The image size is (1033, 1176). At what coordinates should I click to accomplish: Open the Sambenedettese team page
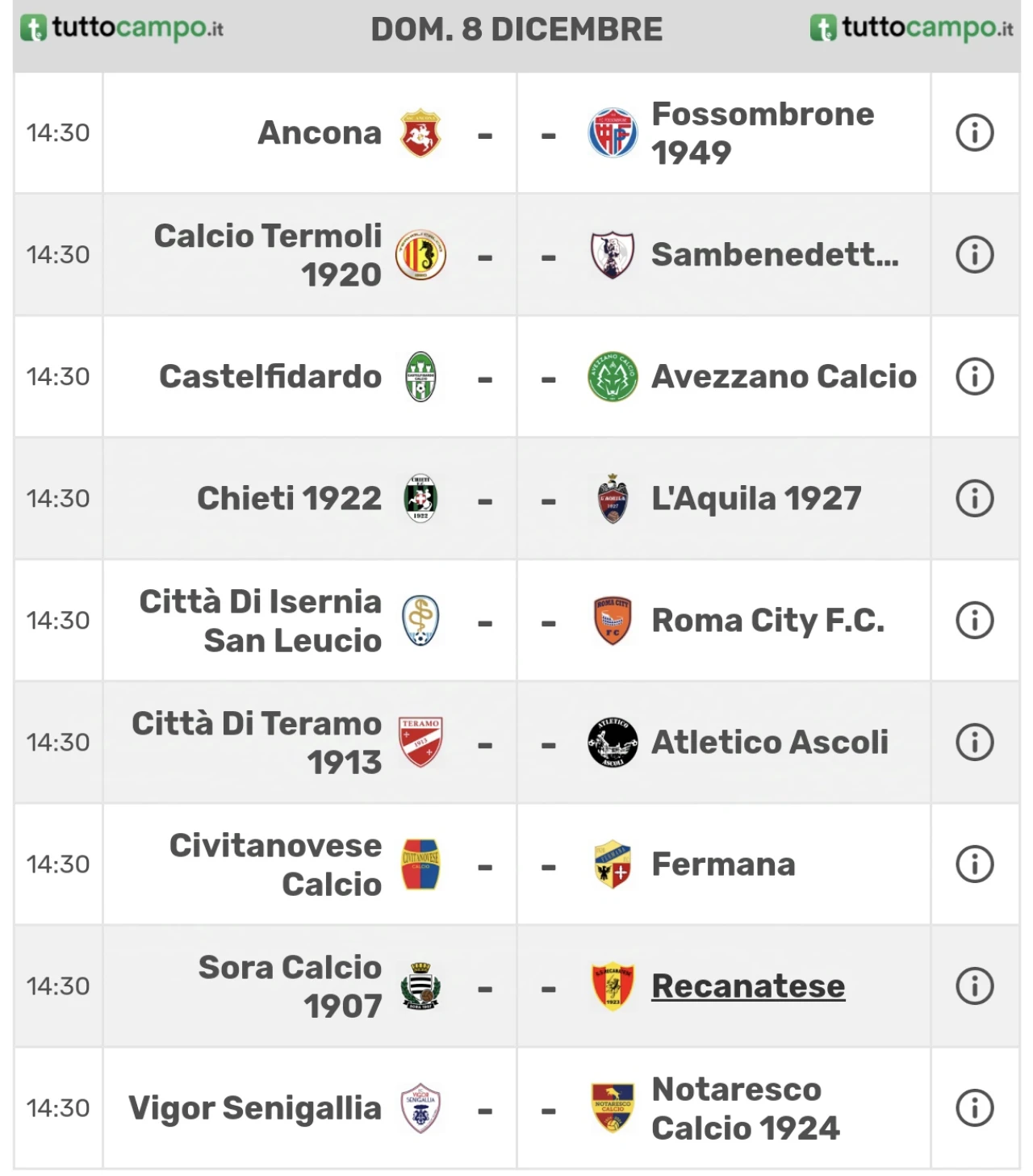(775, 254)
